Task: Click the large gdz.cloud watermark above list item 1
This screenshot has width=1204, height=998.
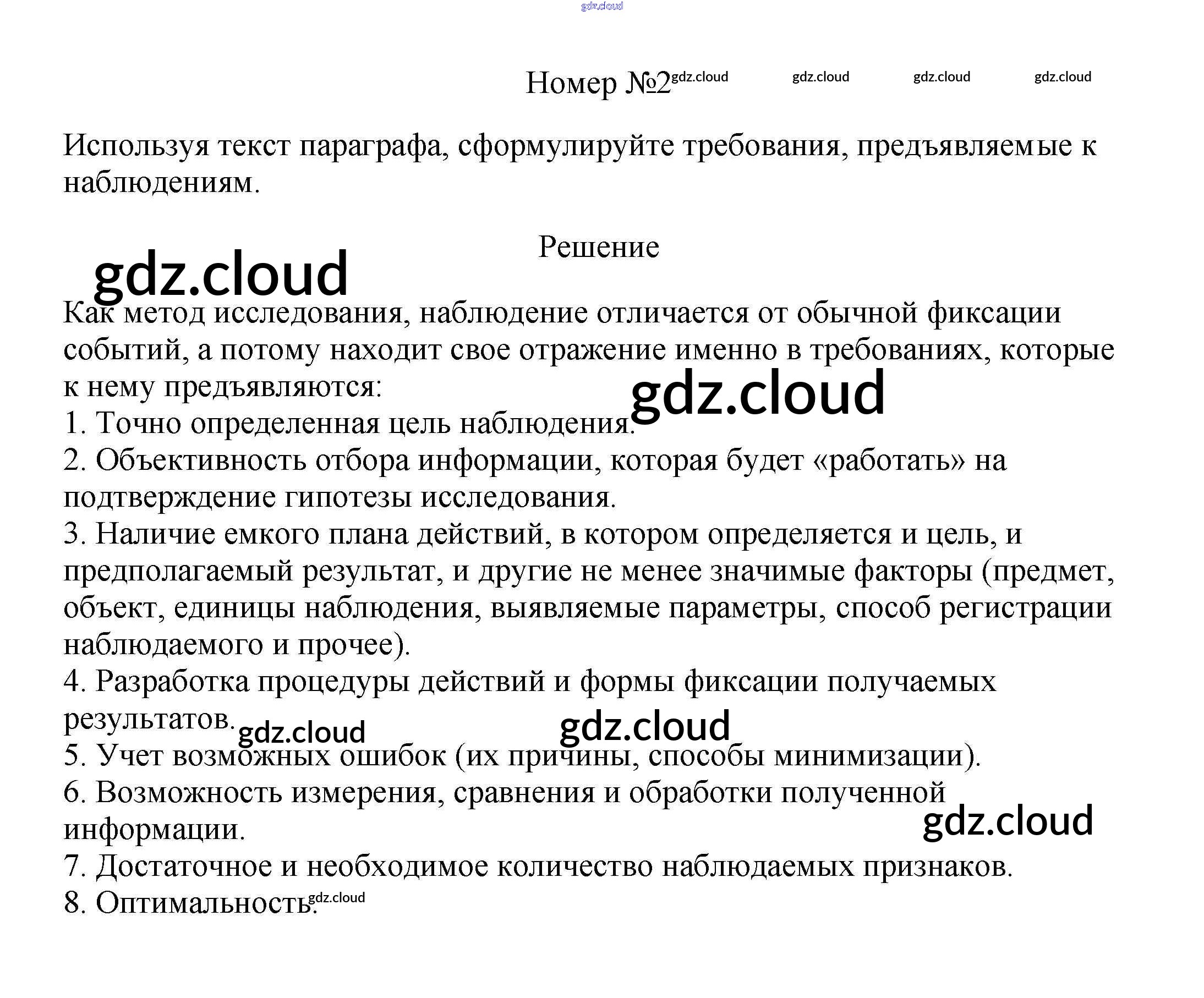Action: tap(757, 393)
